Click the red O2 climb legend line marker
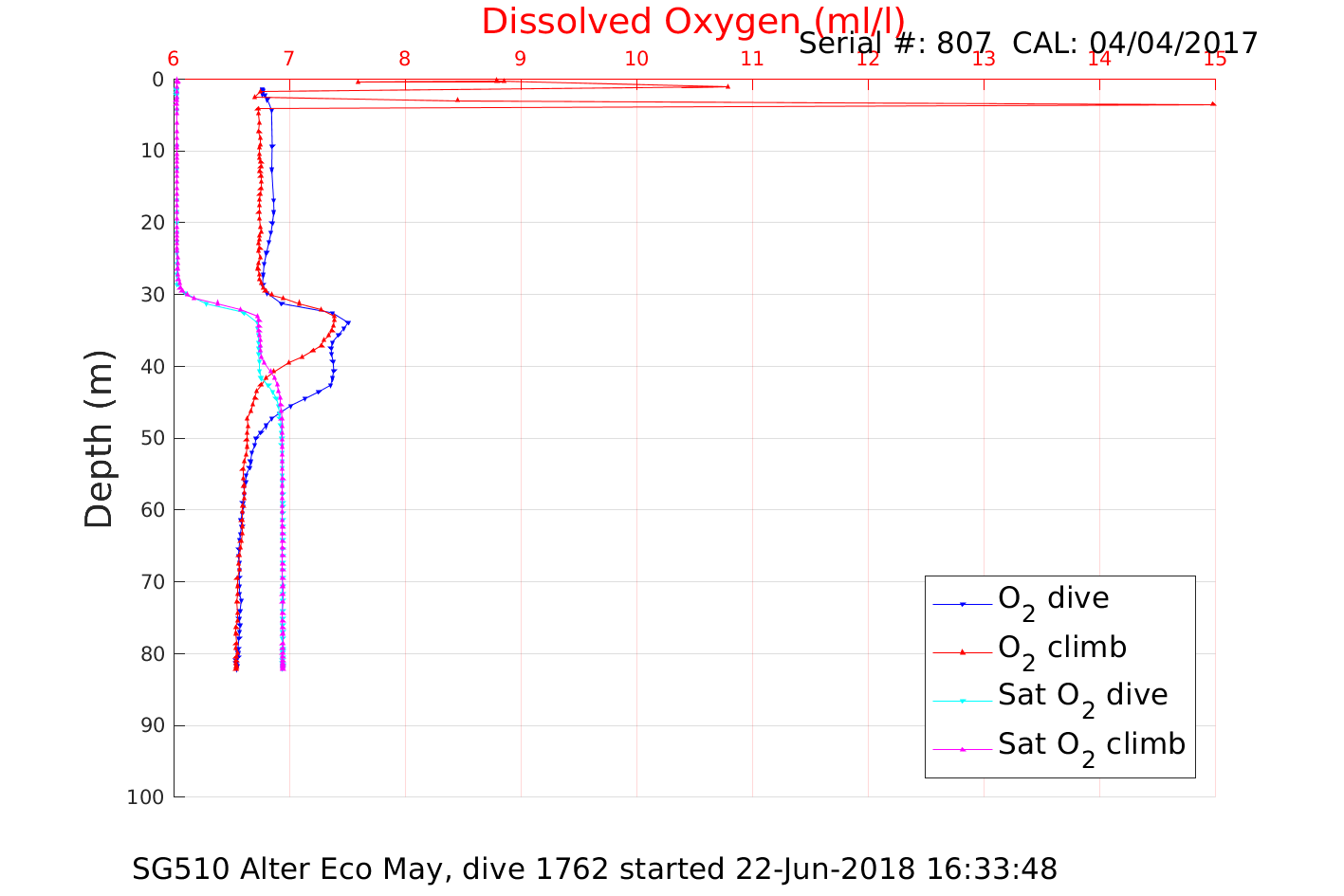The height and width of the screenshot is (896, 1344). coord(962,651)
